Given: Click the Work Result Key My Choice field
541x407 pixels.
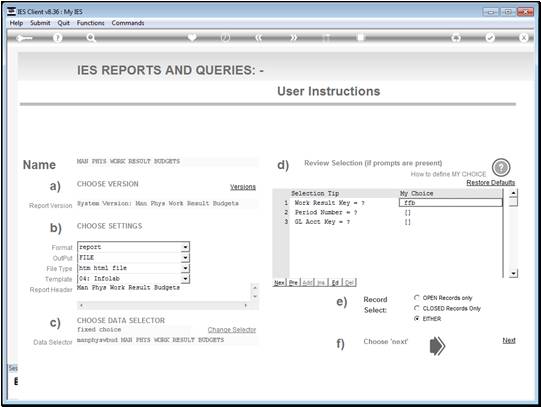Looking at the screenshot, I should [x=451, y=203].
